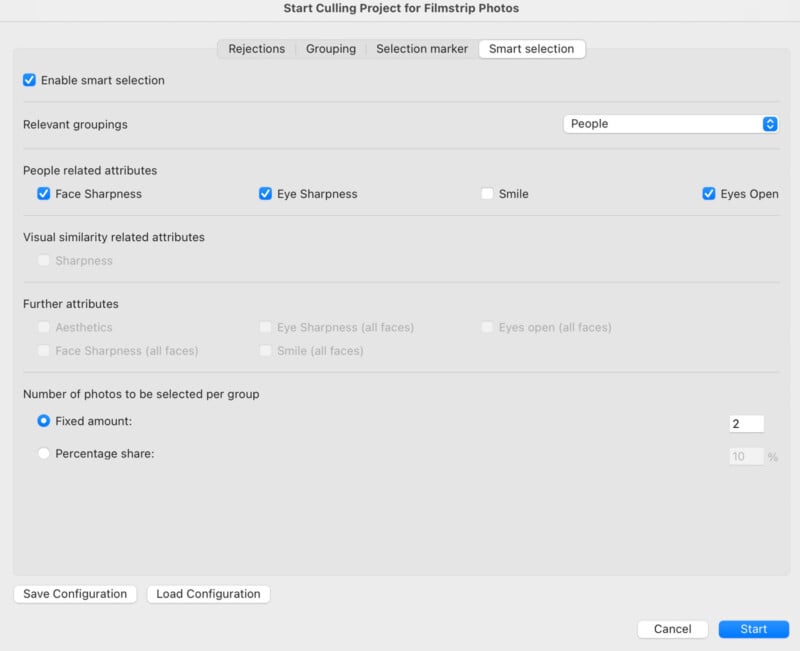
Task: Click the Fixed amount input showing 2
Action: coord(746,423)
